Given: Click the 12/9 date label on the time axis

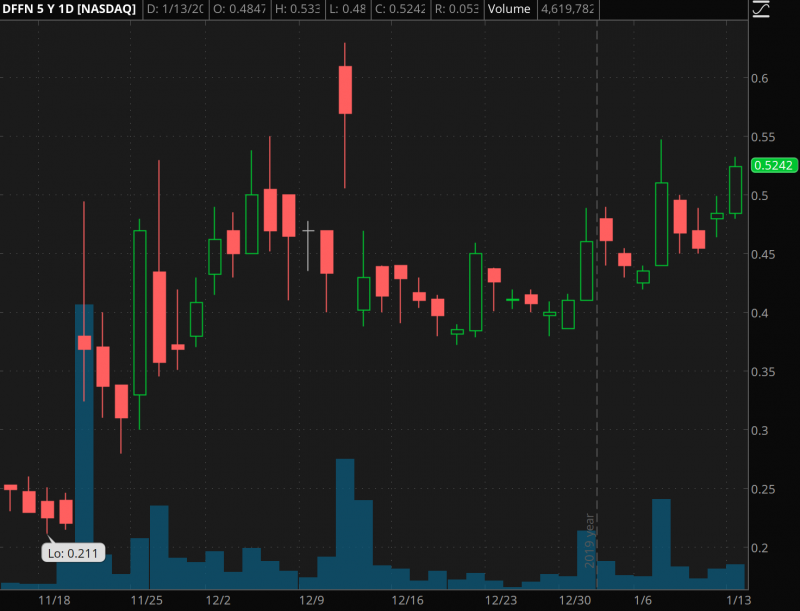Looking at the screenshot, I should [310, 600].
